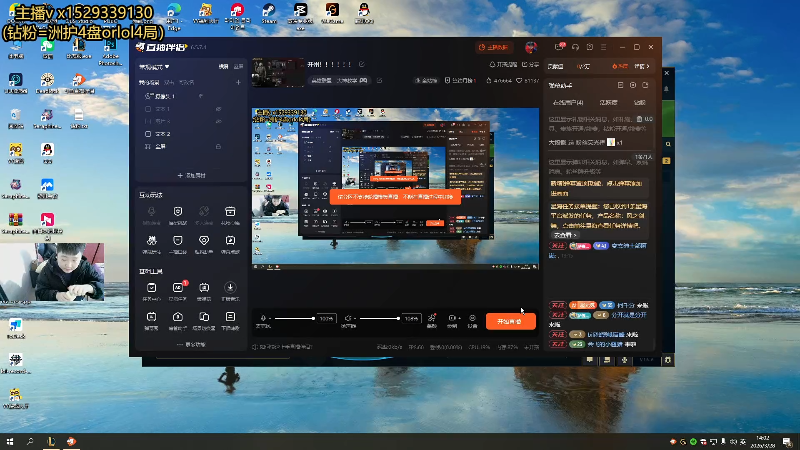Click the pencil icon beside the stream title
Viewport: 800px width, 450px height.
[361, 64]
